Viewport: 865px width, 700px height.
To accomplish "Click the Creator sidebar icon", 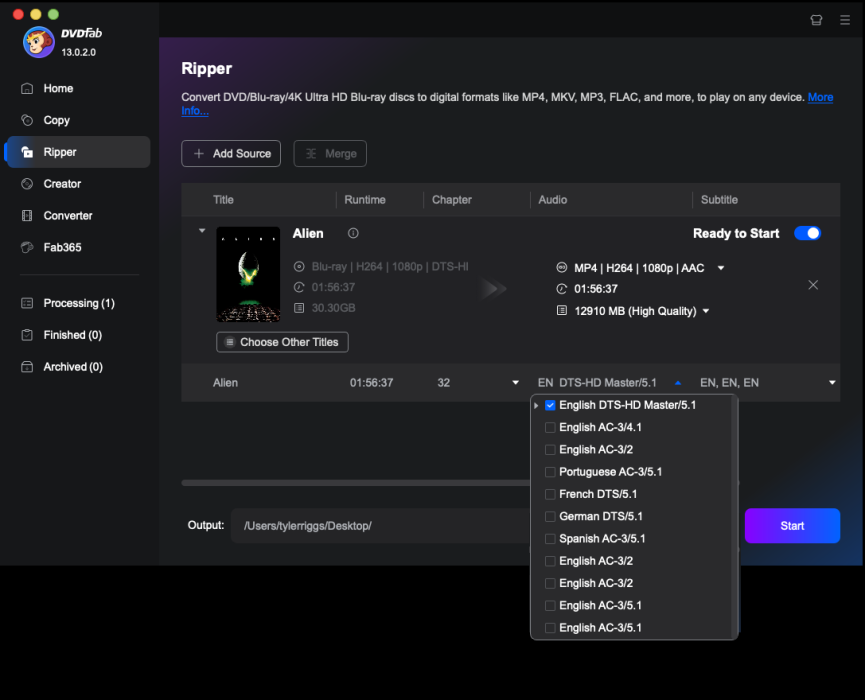I will click(x=27, y=184).
